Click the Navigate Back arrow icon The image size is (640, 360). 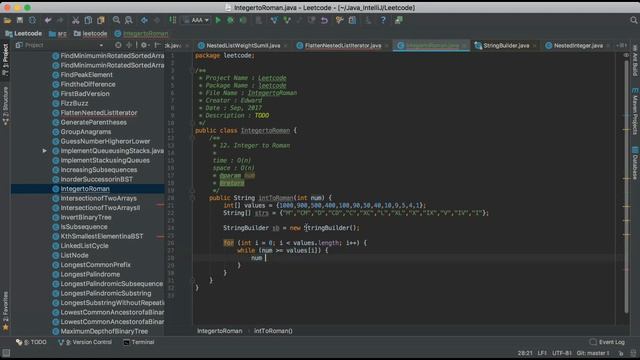coord(144,20)
